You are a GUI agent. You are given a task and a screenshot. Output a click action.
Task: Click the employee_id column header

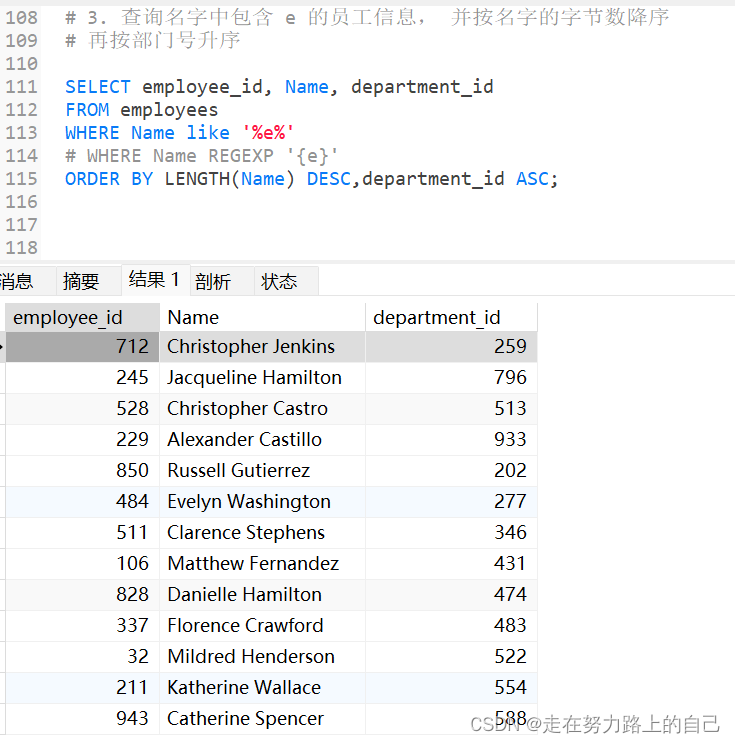(x=82, y=317)
